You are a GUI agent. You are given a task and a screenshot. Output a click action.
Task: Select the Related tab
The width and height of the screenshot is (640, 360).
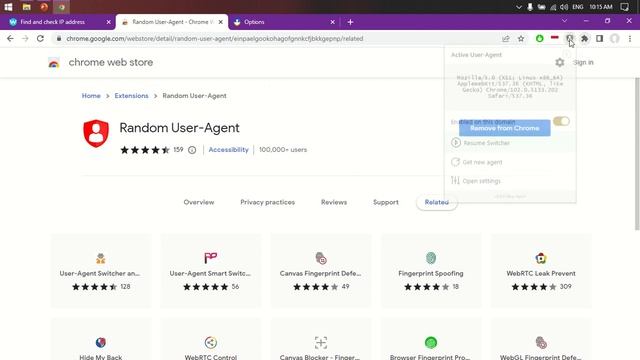437,202
